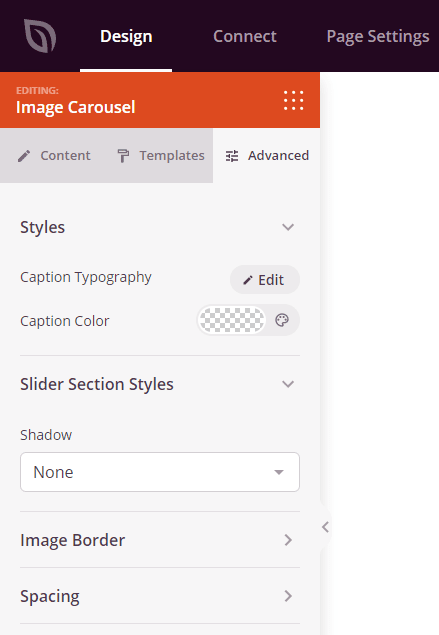Image resolution: width=439 pixels, height=635 pixels.
Task: Click the SeedProd leaf logo icon
Action: pyautogui.click(x=40, y=36)
